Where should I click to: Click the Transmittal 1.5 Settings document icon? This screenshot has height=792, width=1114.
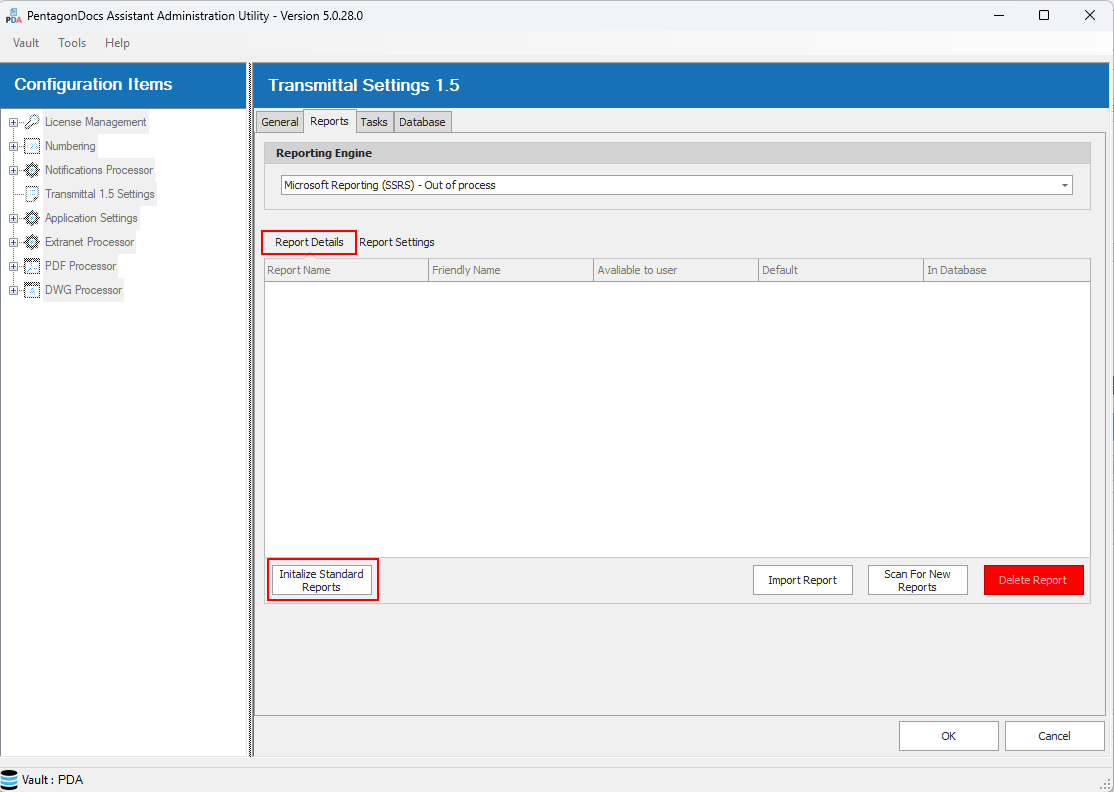pos(32,194)
